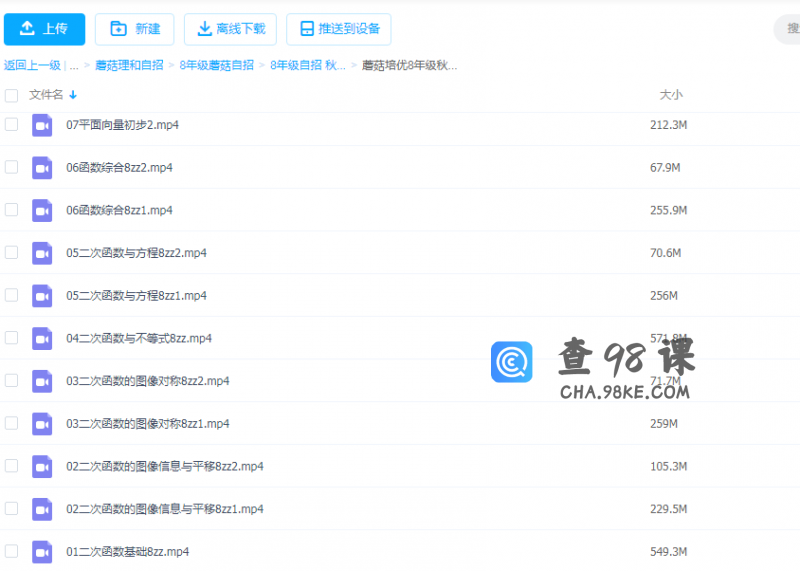This screenshot has height=571, width=800.
Task: Click the search box at top right
Action: click(787, 29)
